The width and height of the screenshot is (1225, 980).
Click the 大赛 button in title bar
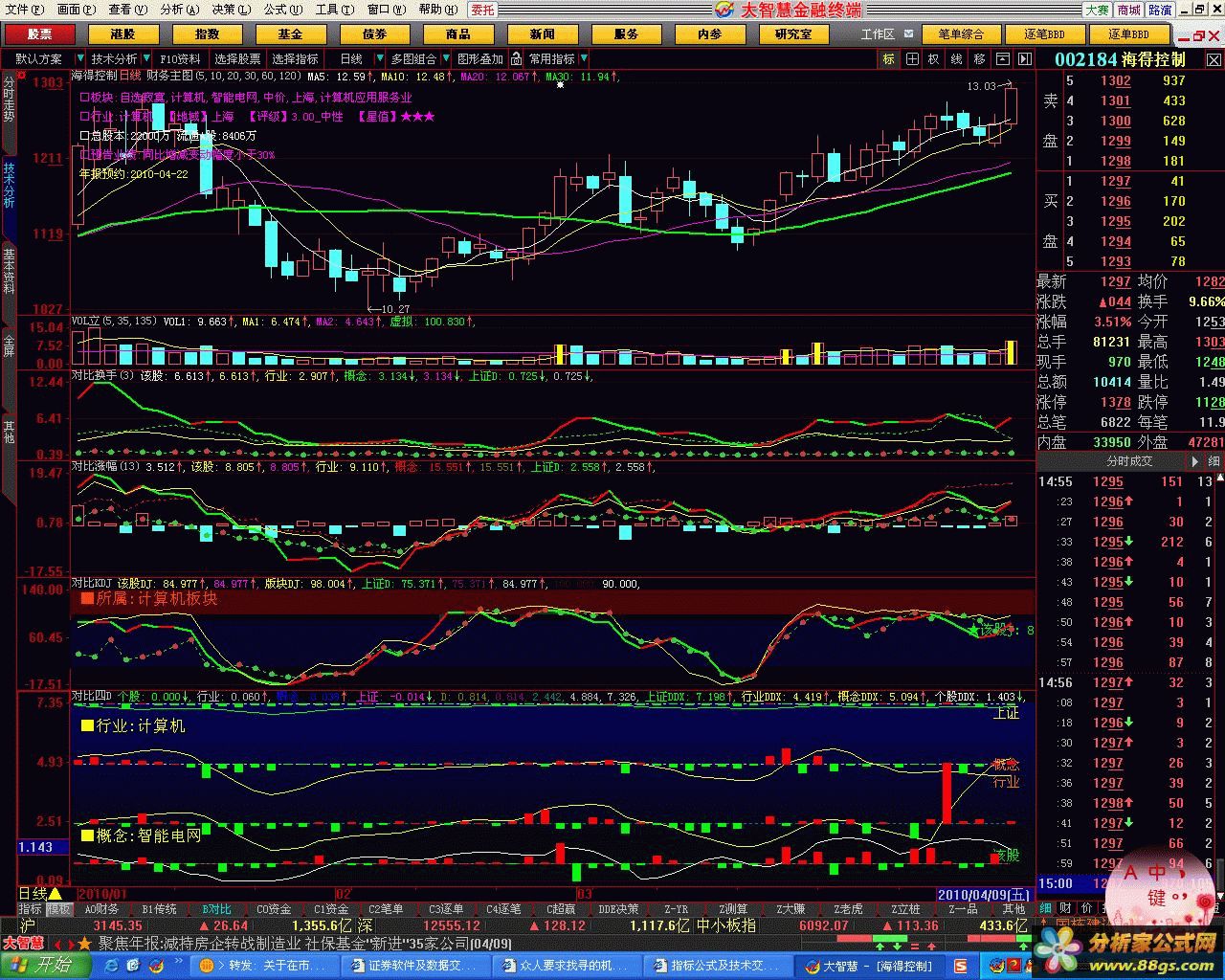coord(1097,10)
